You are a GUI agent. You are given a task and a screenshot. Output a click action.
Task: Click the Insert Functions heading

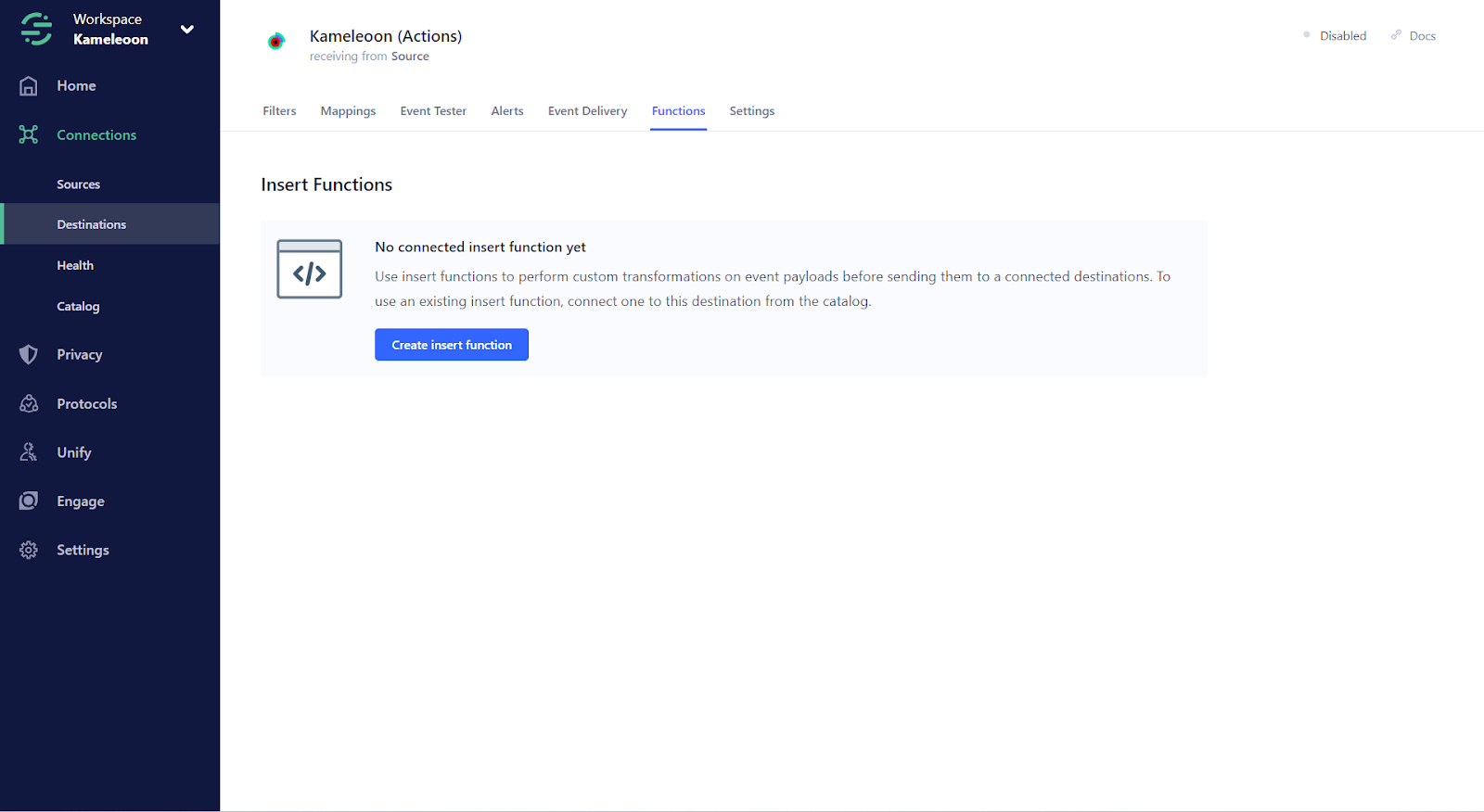(326, 184)
